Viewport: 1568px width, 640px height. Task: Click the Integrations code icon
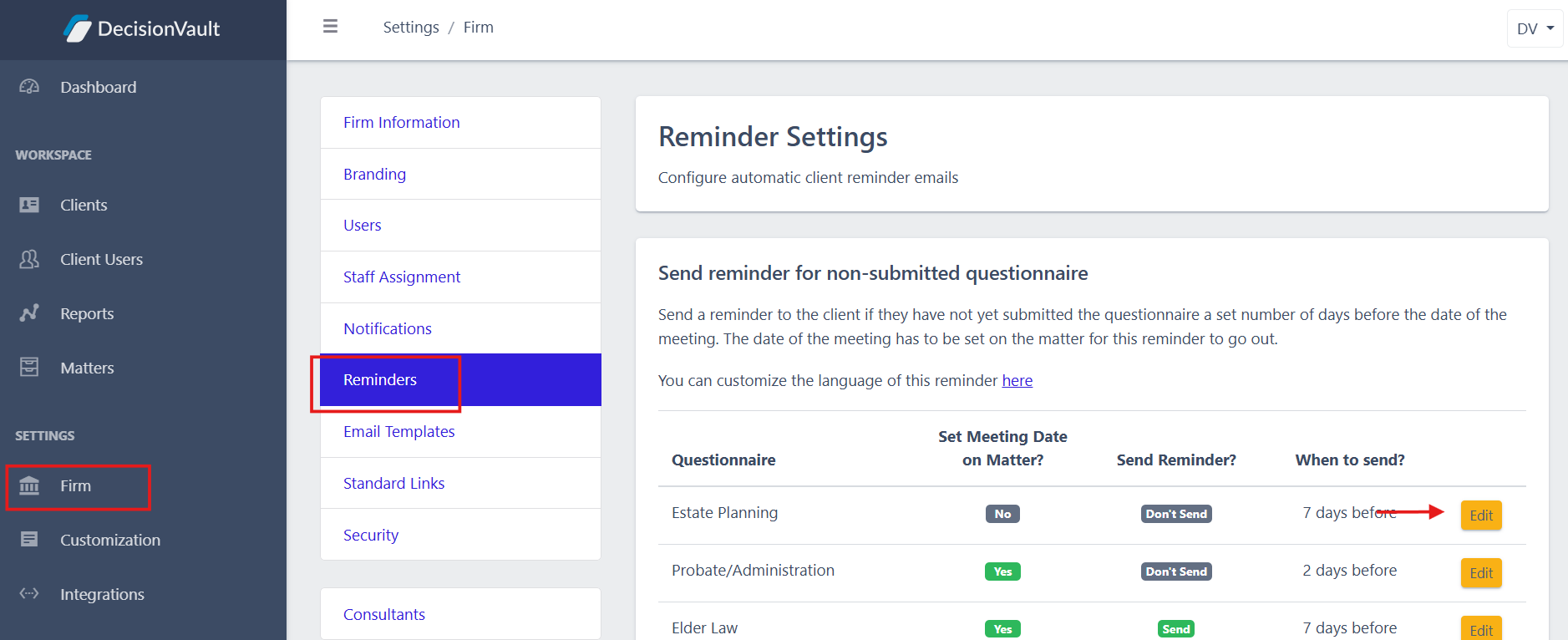pos(29,594)
